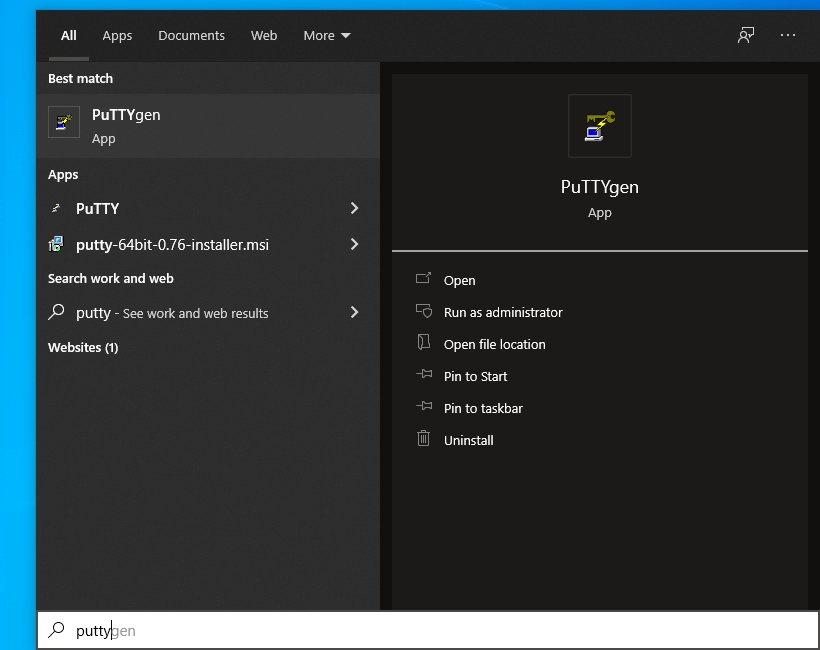This screenshot has height=650, width=820.
Task: Expand the PuTTY app result chevron
Action: (354, 209)
